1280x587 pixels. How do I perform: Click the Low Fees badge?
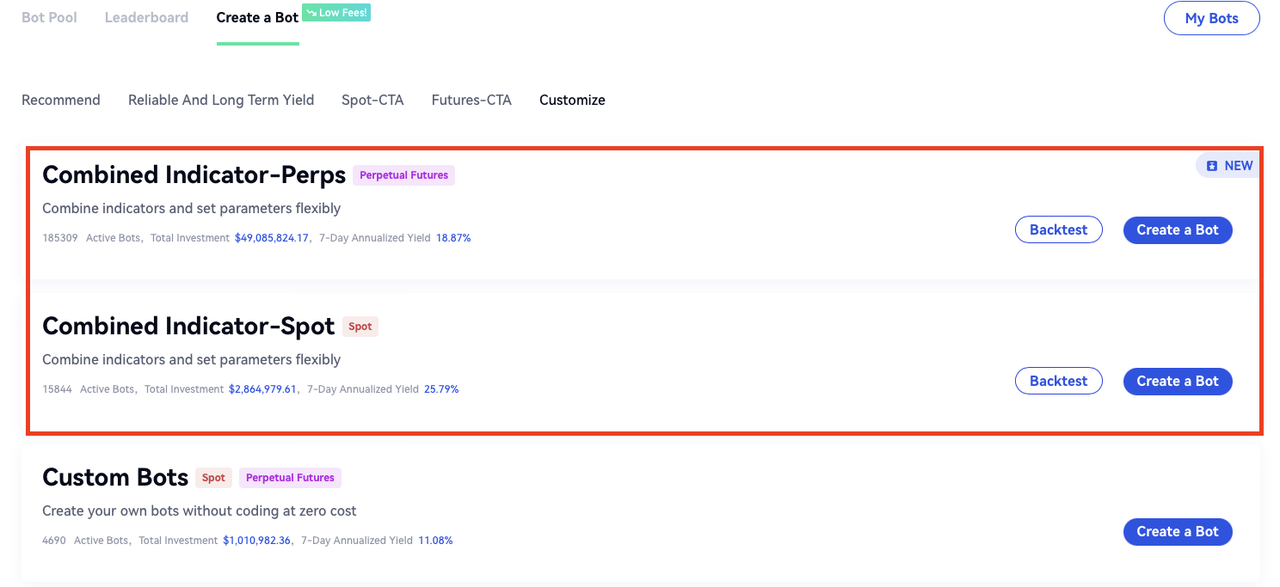coord(336,13)
